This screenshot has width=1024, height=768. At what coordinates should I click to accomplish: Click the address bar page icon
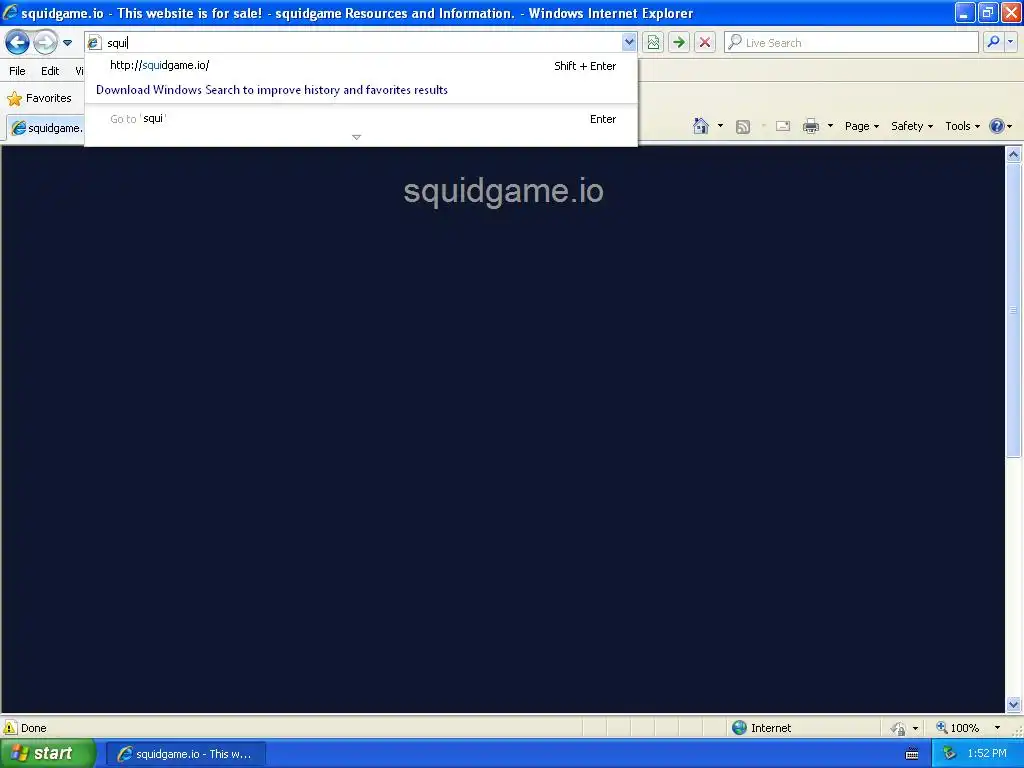point(94,43)
